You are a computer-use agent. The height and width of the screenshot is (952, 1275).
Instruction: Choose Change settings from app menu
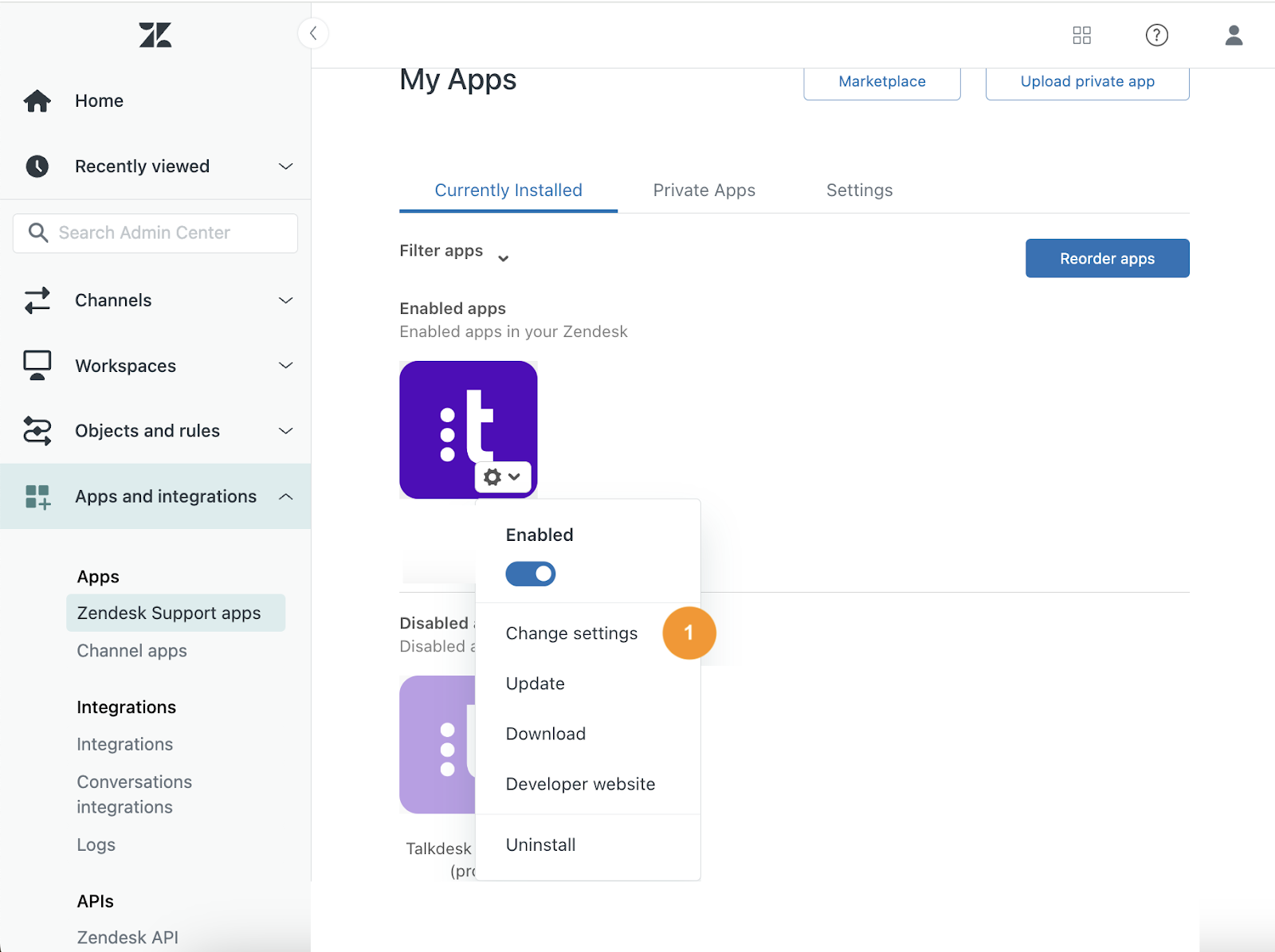coord(571,633)
